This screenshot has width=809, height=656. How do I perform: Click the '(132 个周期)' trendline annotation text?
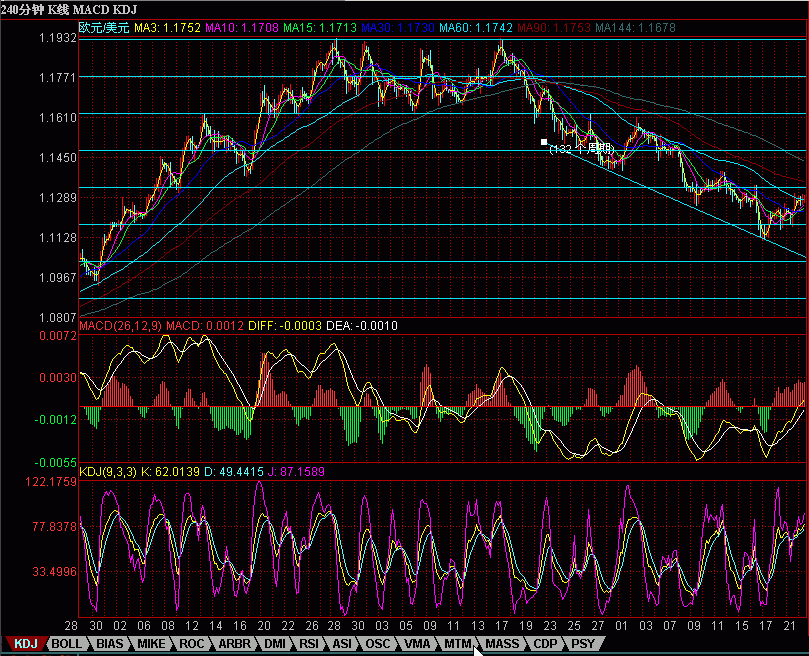tap(582, 149)
